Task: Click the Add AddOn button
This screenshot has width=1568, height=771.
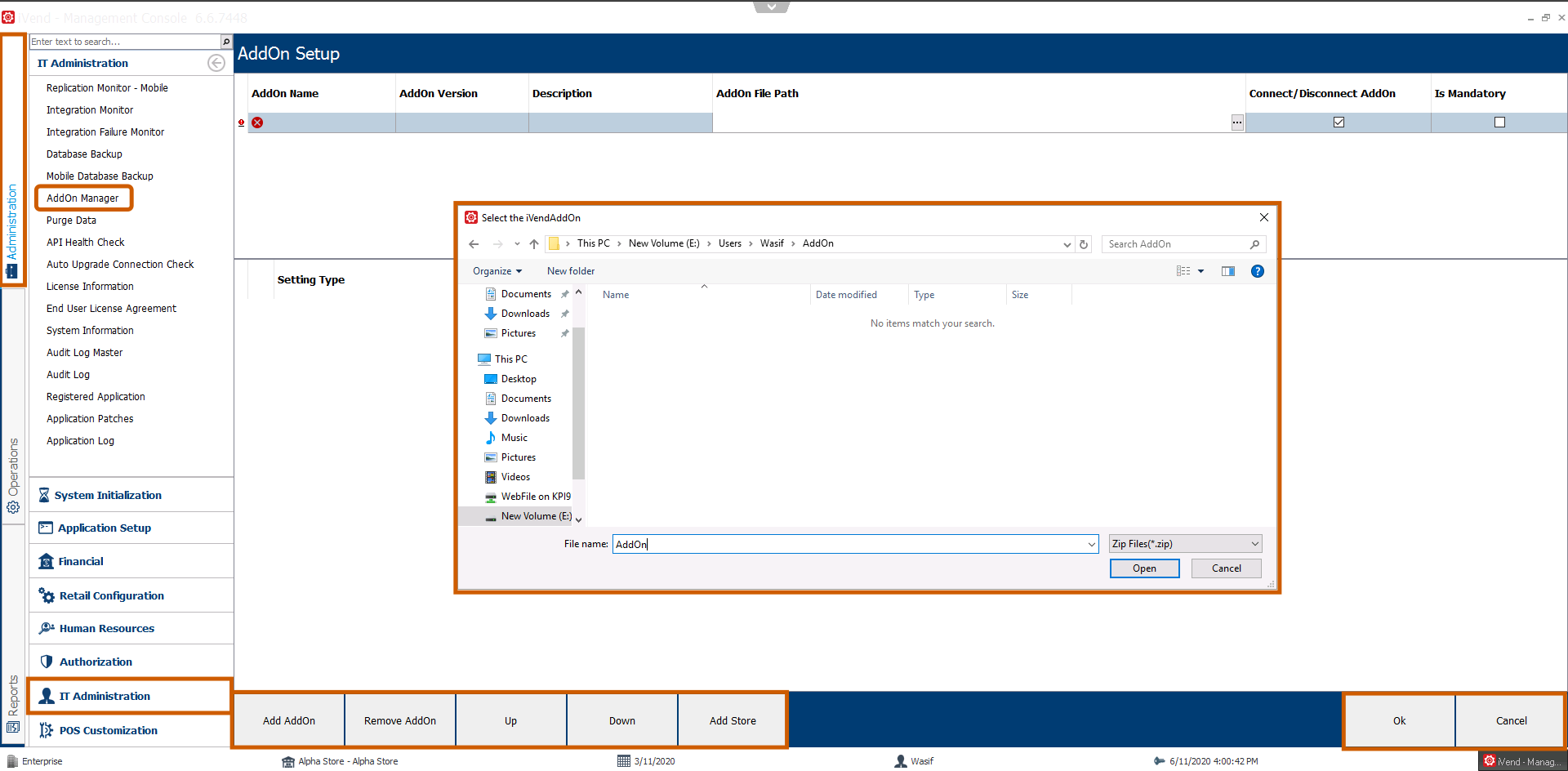Action: coord(289,720)
